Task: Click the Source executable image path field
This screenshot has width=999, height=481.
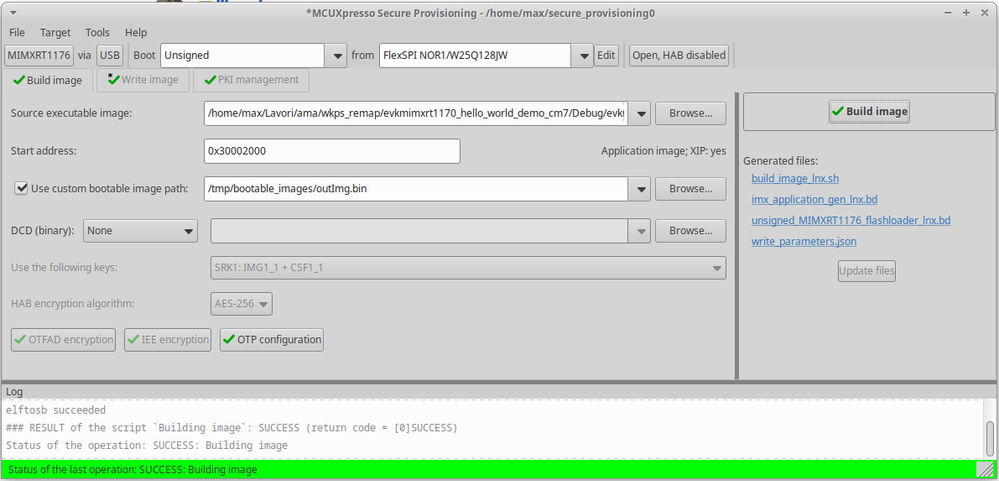Action: pos(417,113)
